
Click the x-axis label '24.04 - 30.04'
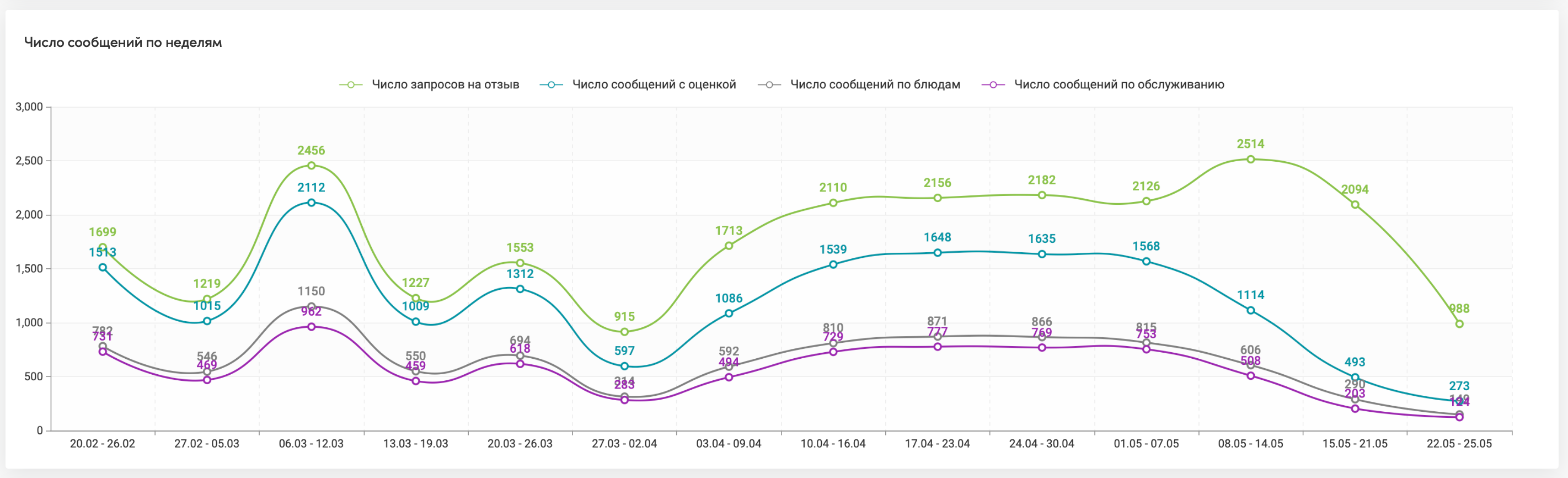pos(1042,444)
